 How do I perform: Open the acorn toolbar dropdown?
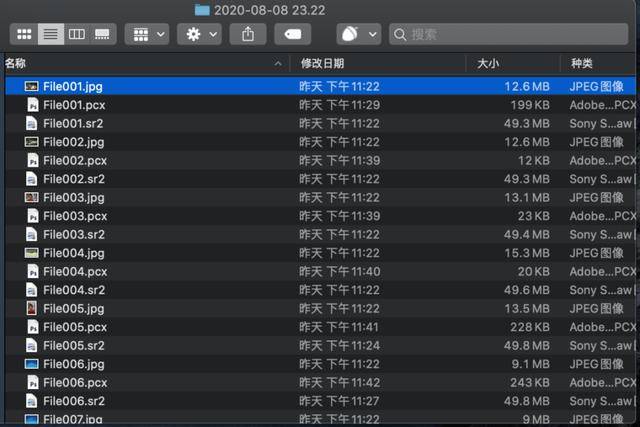[358, 34]
